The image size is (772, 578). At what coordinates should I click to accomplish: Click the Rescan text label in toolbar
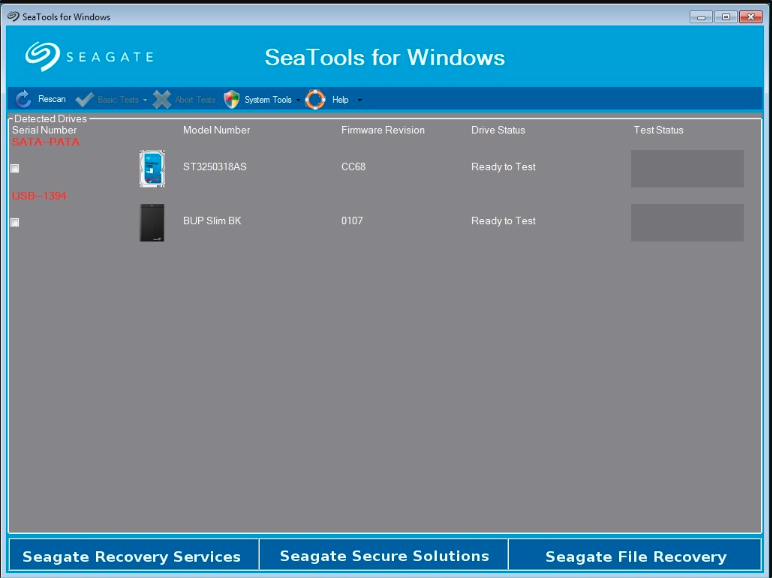pyautogui.click(x=52, y=100)
